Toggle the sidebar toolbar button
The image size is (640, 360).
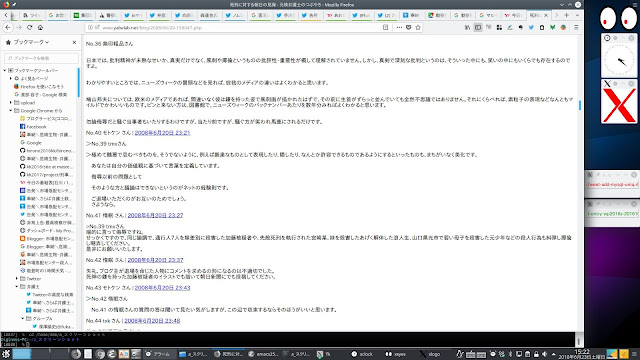tap(478, 27)
